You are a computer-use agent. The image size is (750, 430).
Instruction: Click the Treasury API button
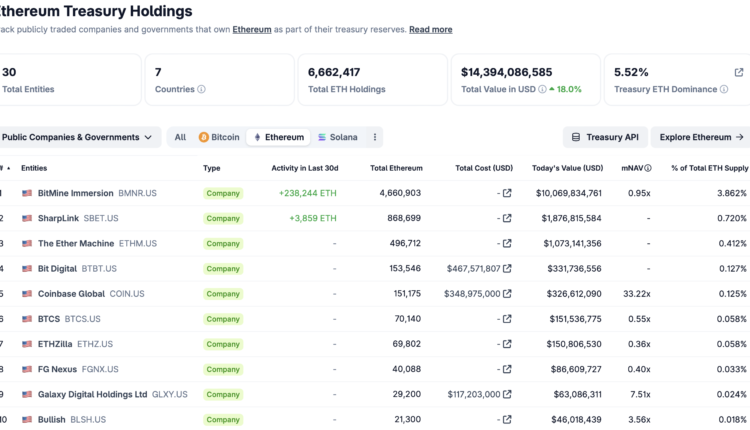click(604, 137)
